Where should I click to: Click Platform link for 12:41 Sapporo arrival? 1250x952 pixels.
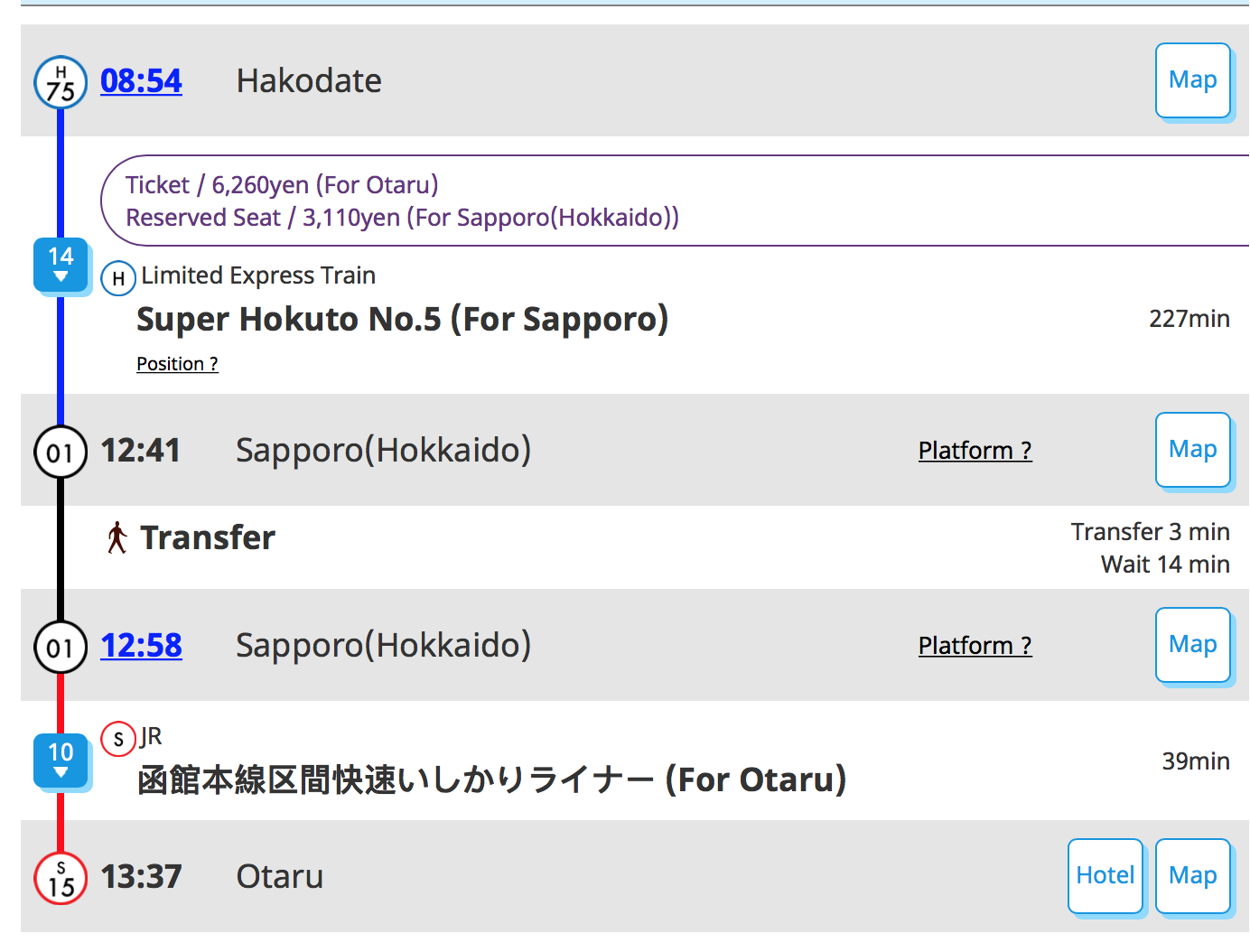click(975, 451)
